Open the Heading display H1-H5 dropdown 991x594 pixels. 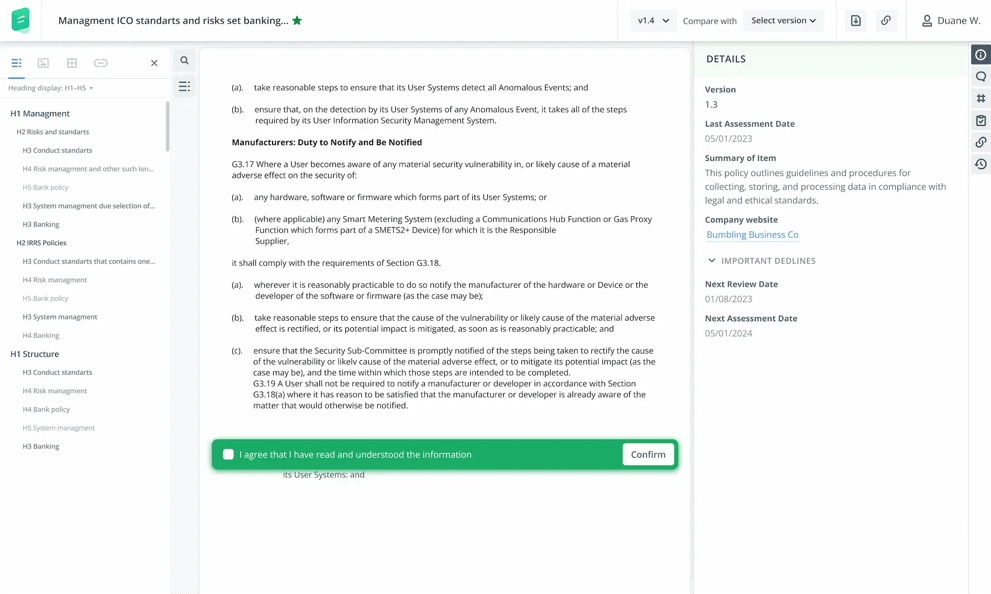click(x=51, y=88)
